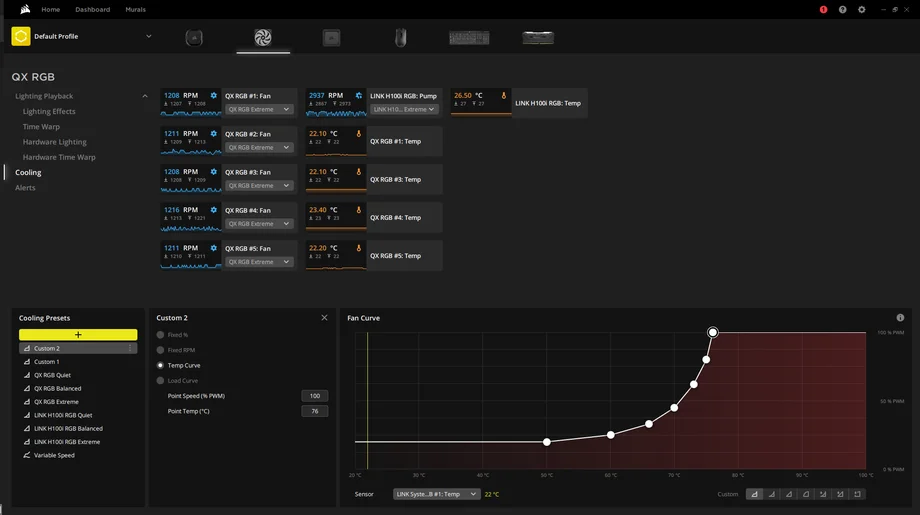Collapse the Lighting Playback section
Viewport: 920px width, 515px height.
[x=145, y=96]
